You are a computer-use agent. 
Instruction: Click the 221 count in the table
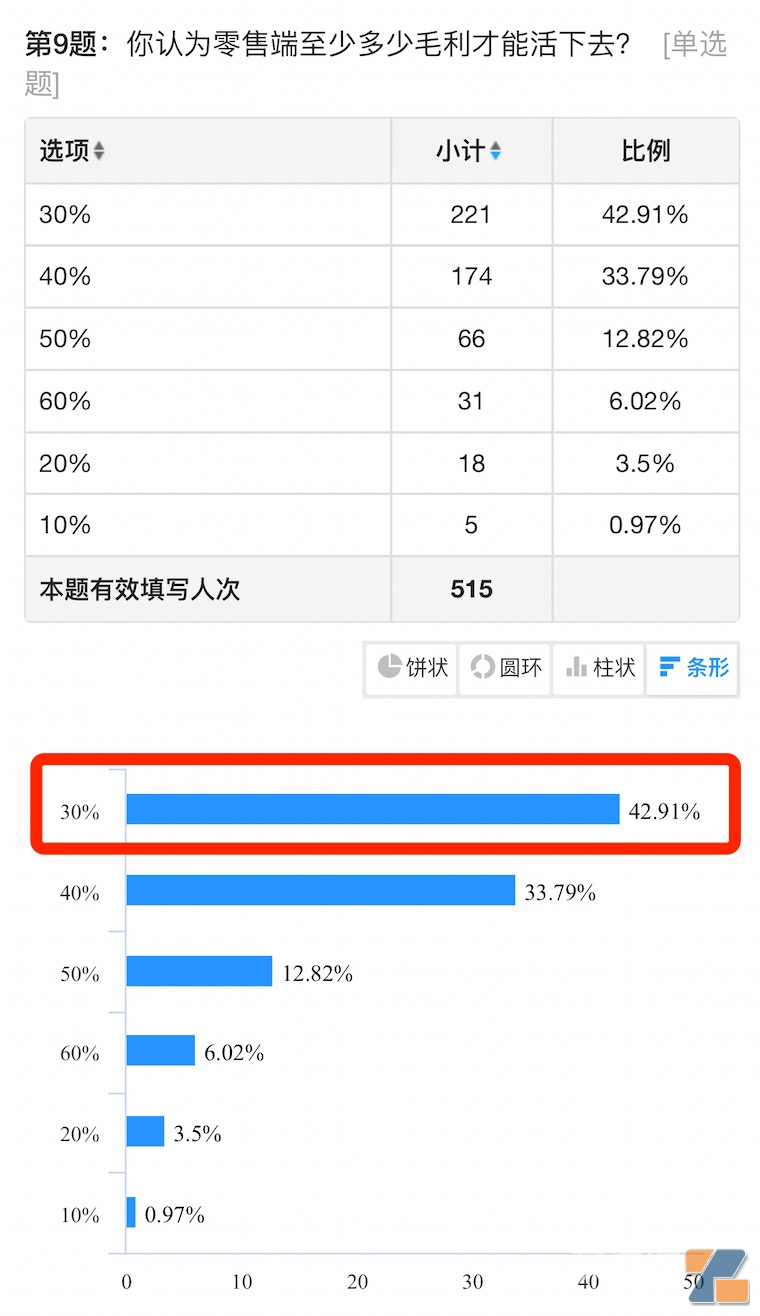[x=471, y=214]
